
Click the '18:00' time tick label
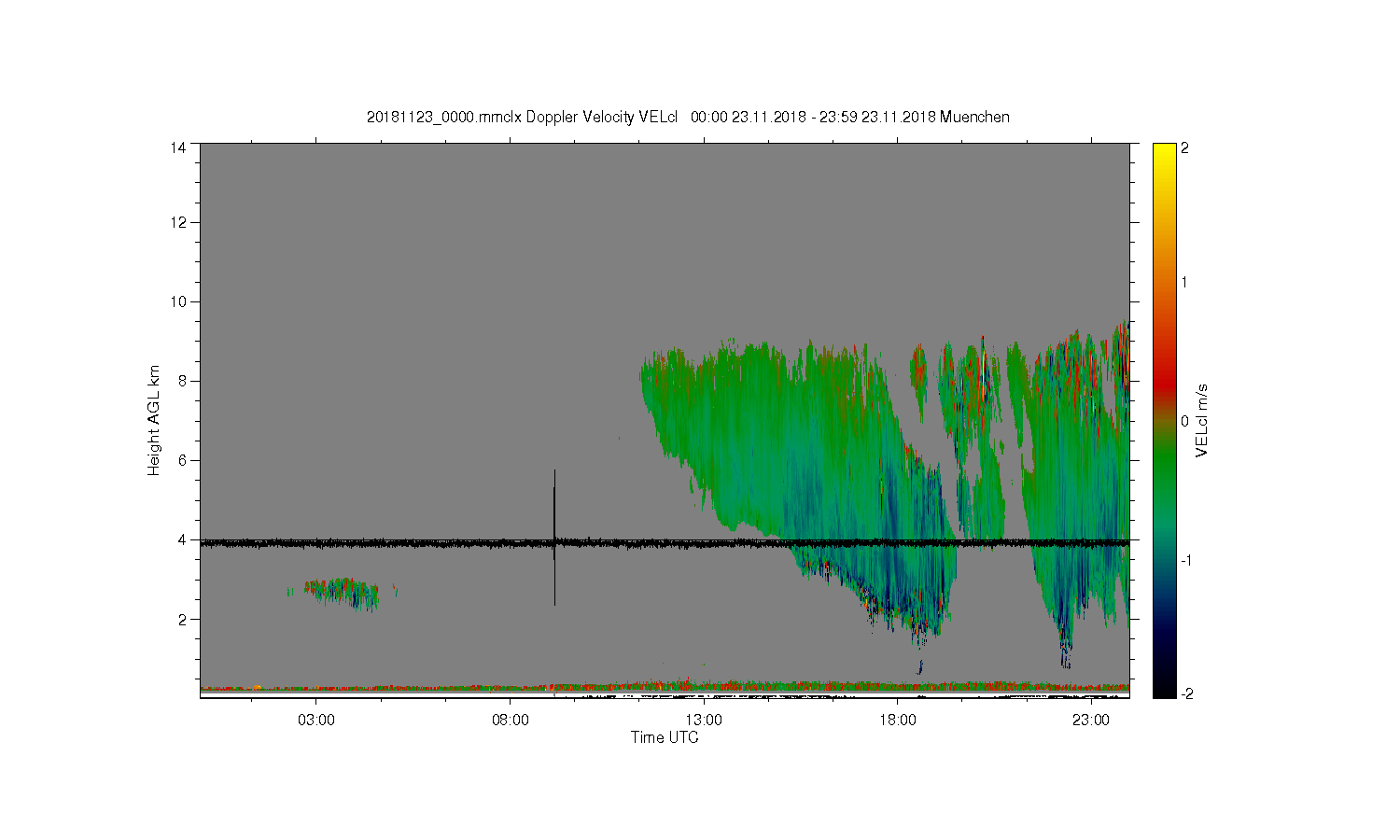pyautogui.click(x=898, y=721)
